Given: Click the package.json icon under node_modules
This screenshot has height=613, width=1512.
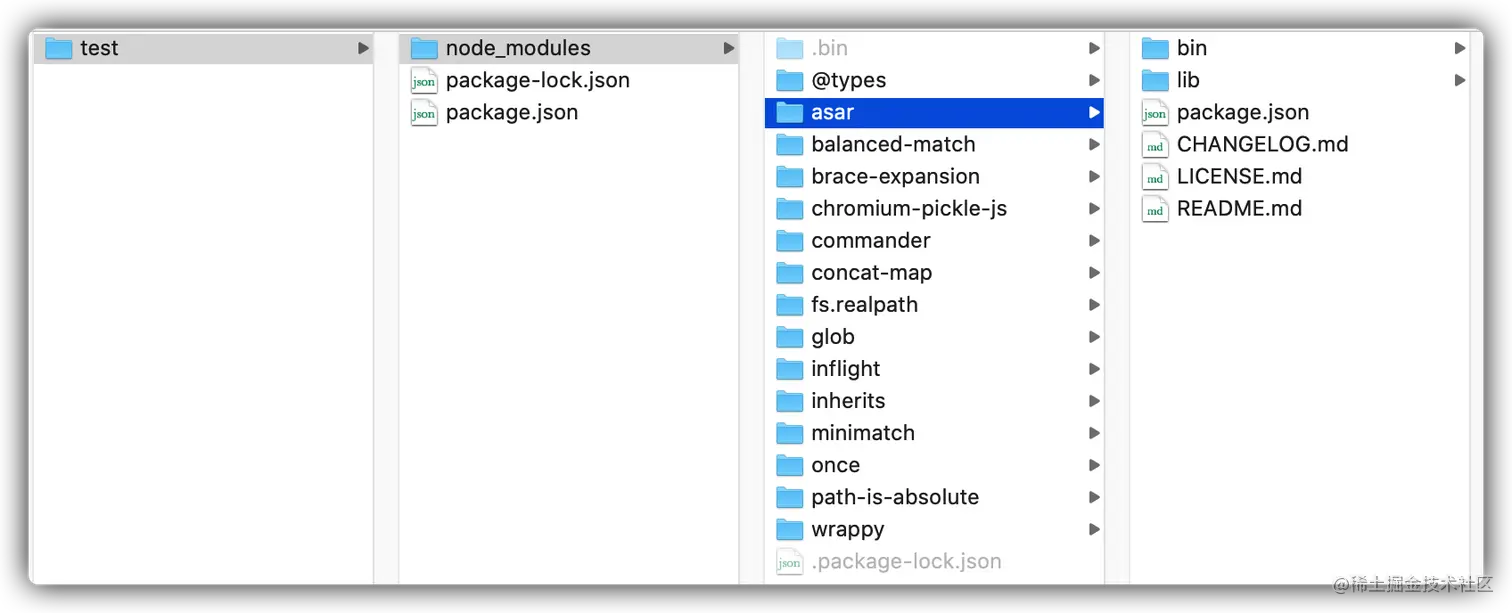Looking at the screenshot, I should pyautogui.click(x=424, y=113).
